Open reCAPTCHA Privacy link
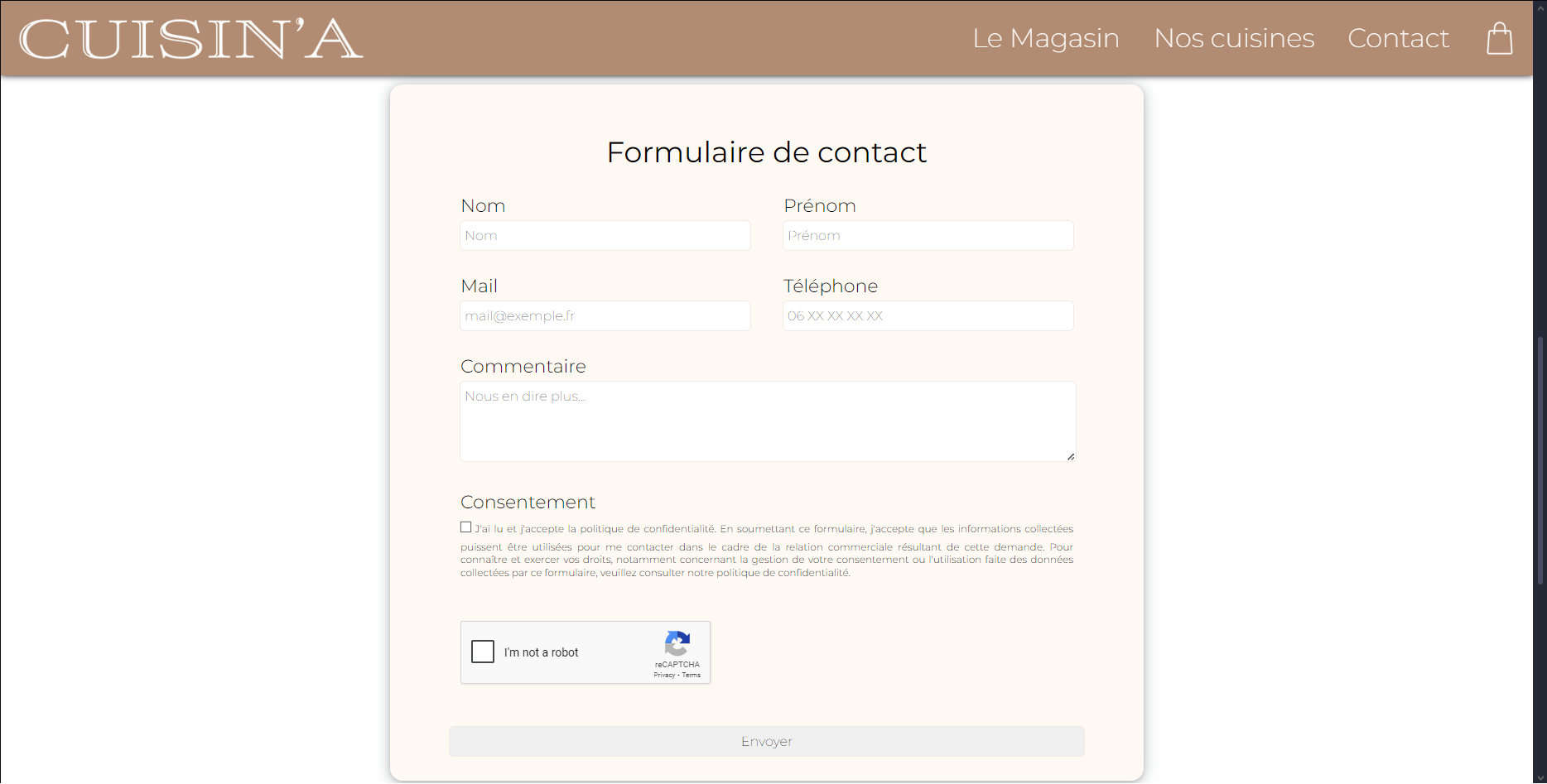Image resolution: width=1547 pixels, height=784 pixels. click(664, 676)
